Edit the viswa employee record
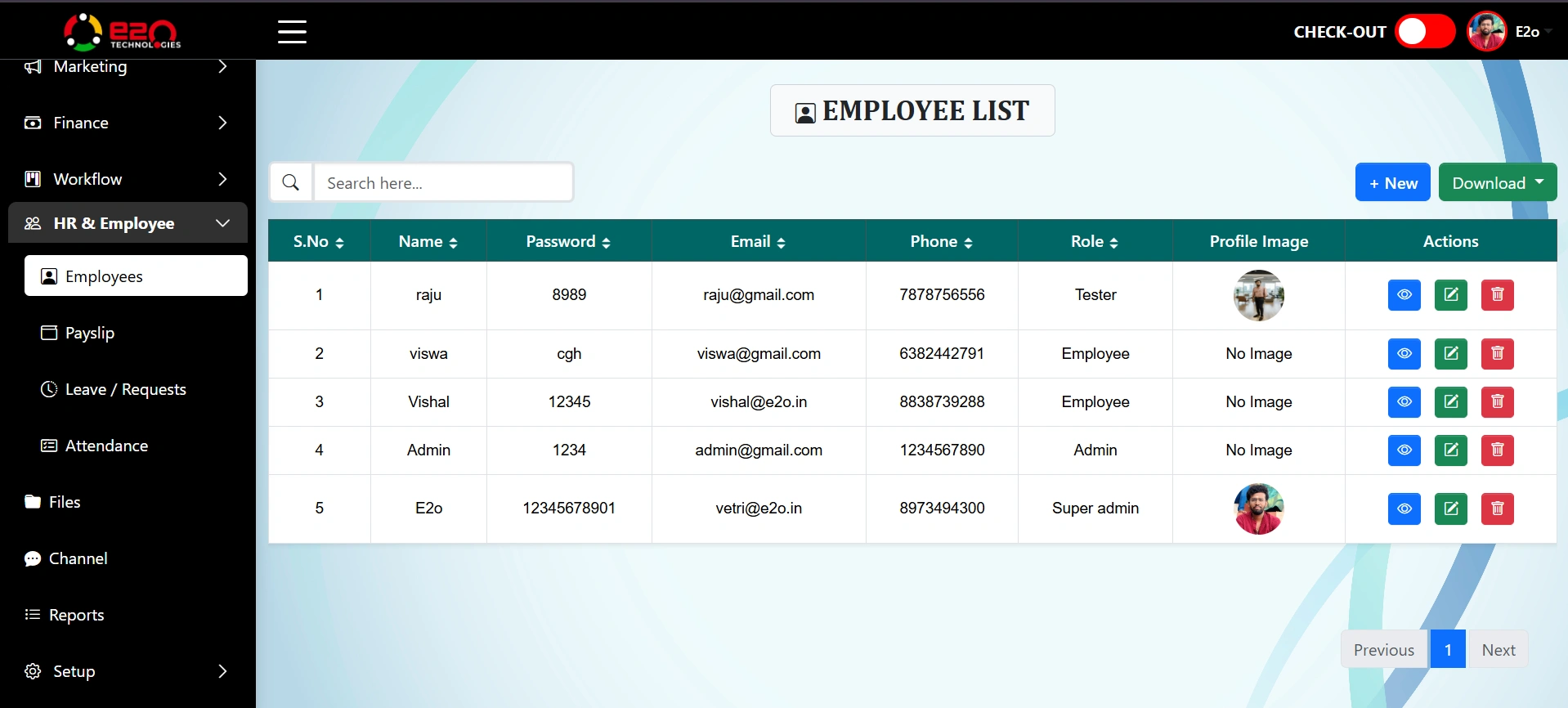1568x708 pixels. click(1450, 354)
